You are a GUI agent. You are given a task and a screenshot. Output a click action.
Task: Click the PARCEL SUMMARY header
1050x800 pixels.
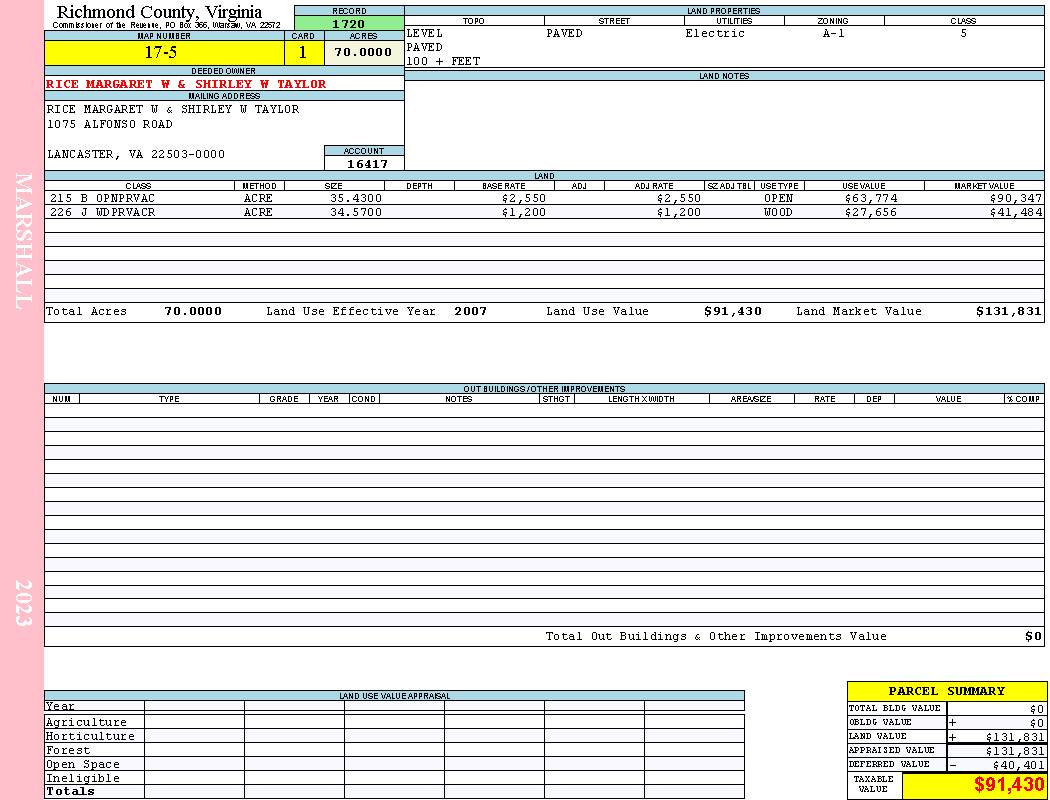point(947,692)
